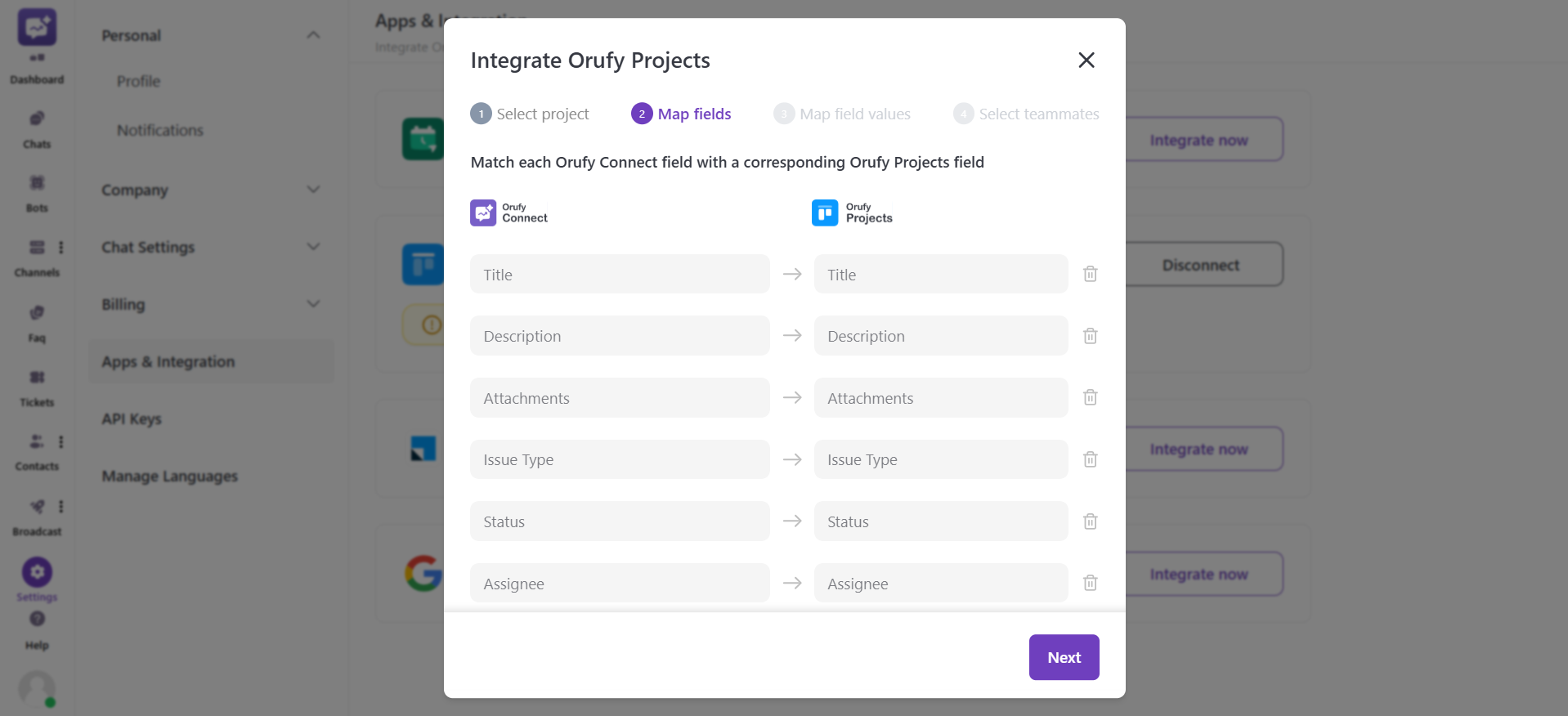This screenshot has width=1568, height=716.
Task: Open API Keys settings
Action: (x=132, y=418)
